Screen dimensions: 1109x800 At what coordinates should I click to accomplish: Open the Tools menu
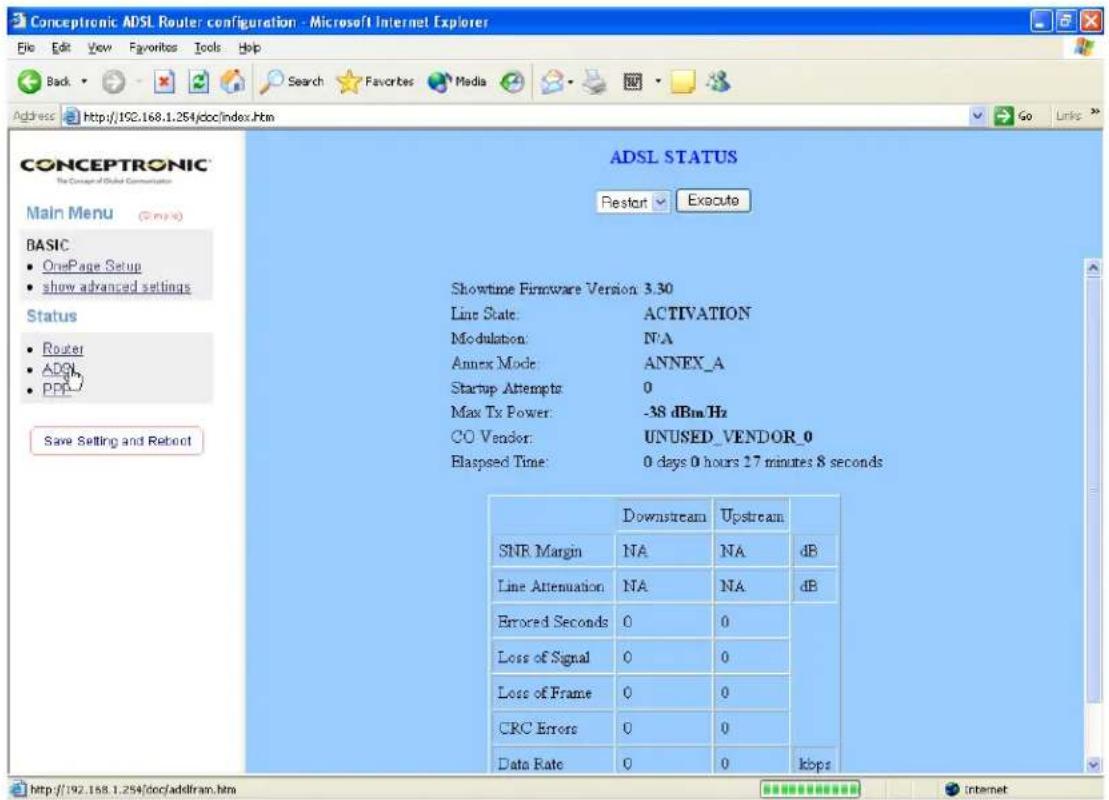coord(208,48)
